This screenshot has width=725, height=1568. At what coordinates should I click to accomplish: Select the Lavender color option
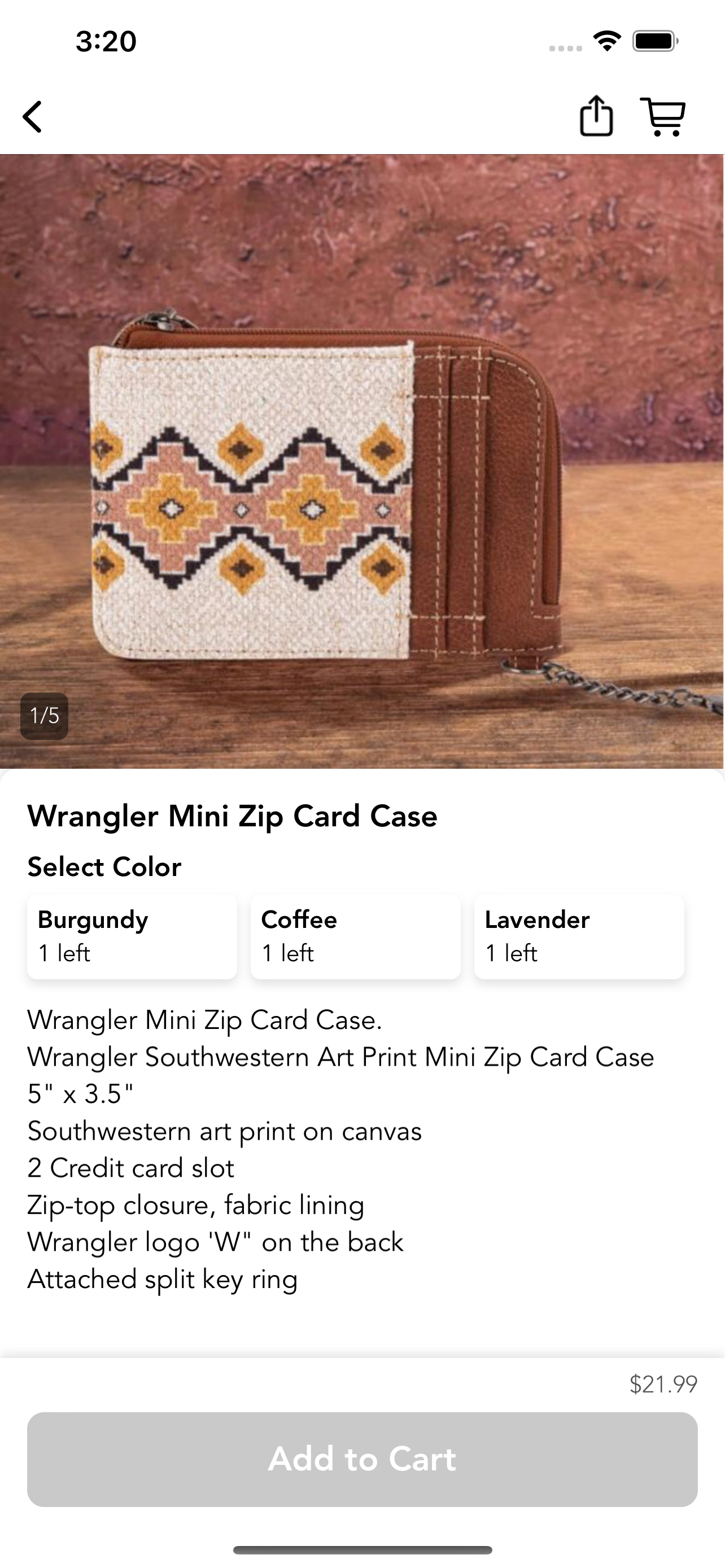[579, 937]
